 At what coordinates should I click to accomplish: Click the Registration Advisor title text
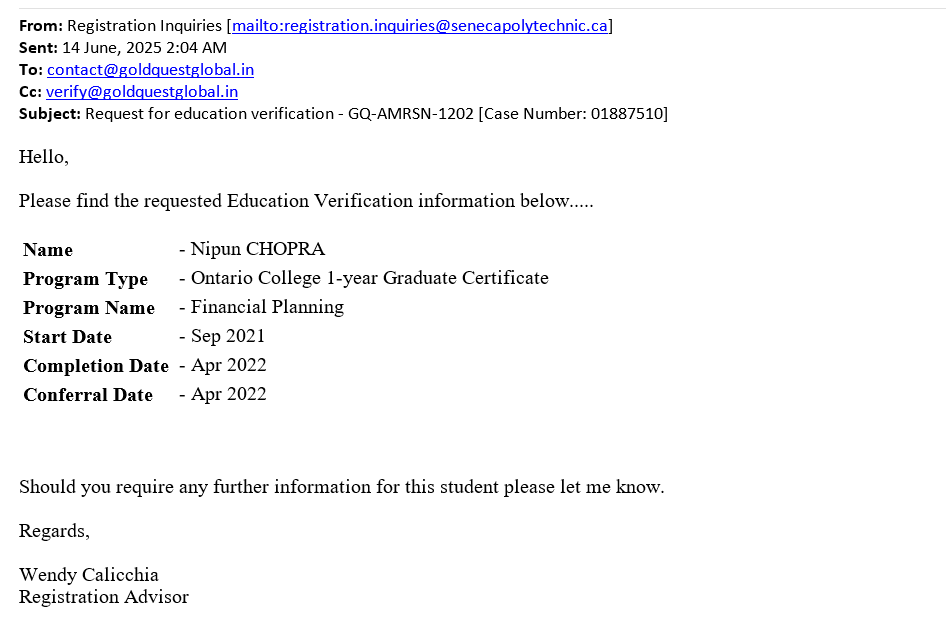point(104,597)
